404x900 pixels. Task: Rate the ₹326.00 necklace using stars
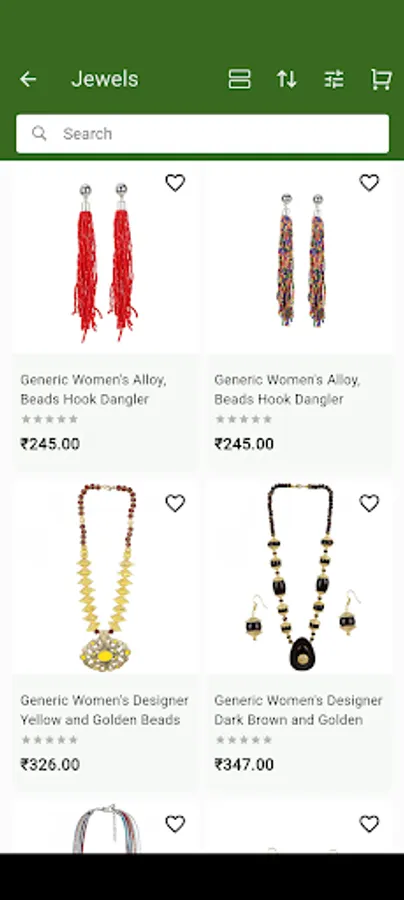pos(49,740)
